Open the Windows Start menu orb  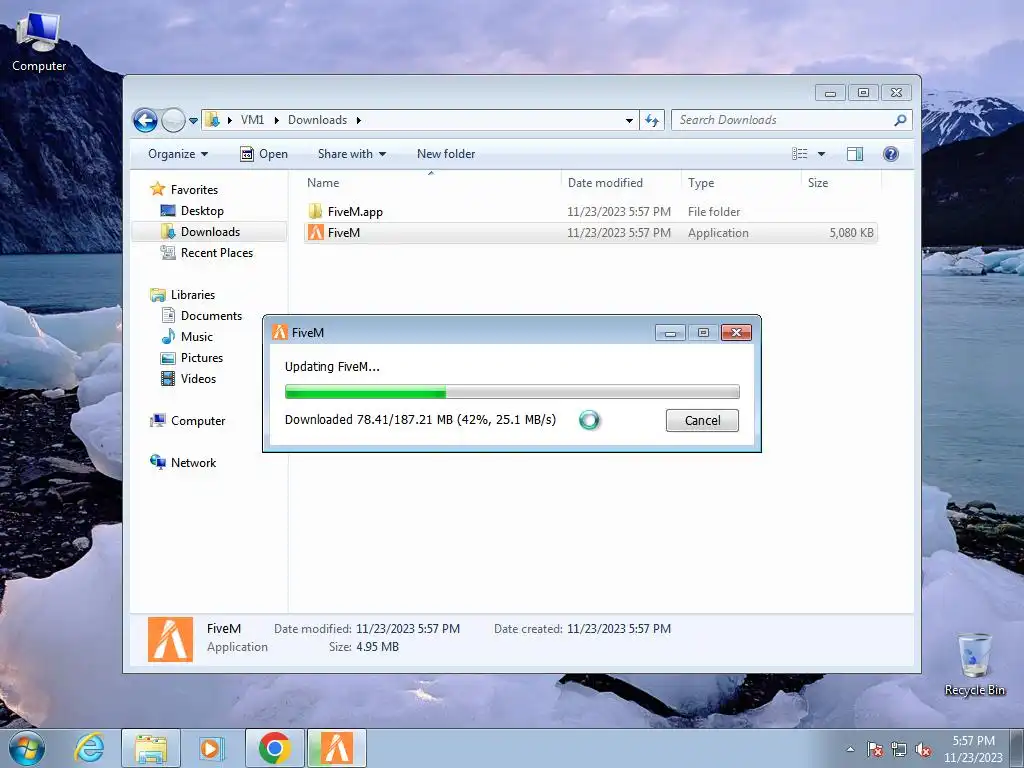pyautogui.click(x=27, y=748)
